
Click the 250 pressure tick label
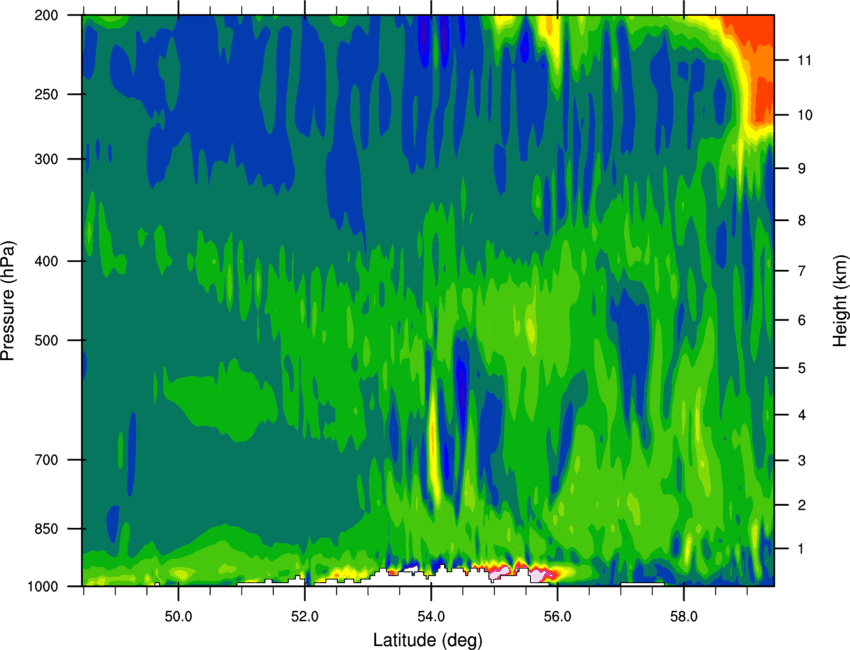coord(47,94)
